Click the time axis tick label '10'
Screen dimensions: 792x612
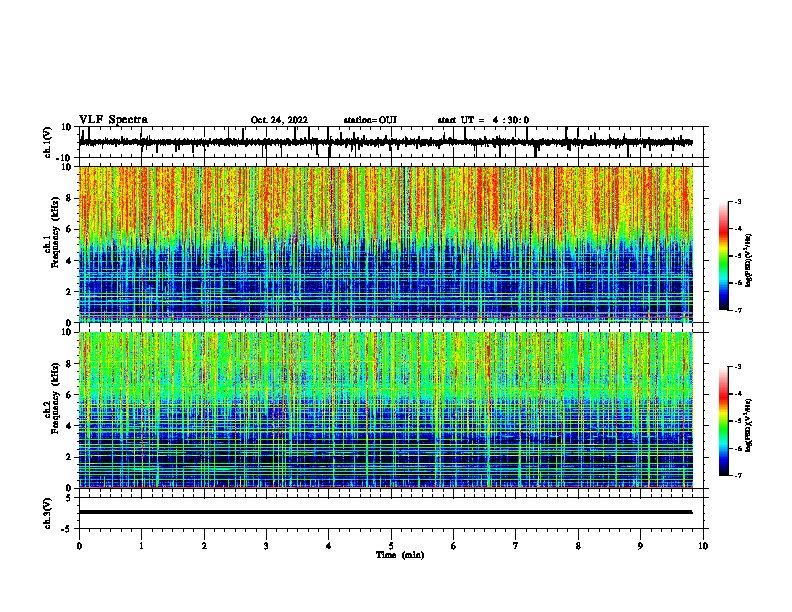tap(703, 546)
